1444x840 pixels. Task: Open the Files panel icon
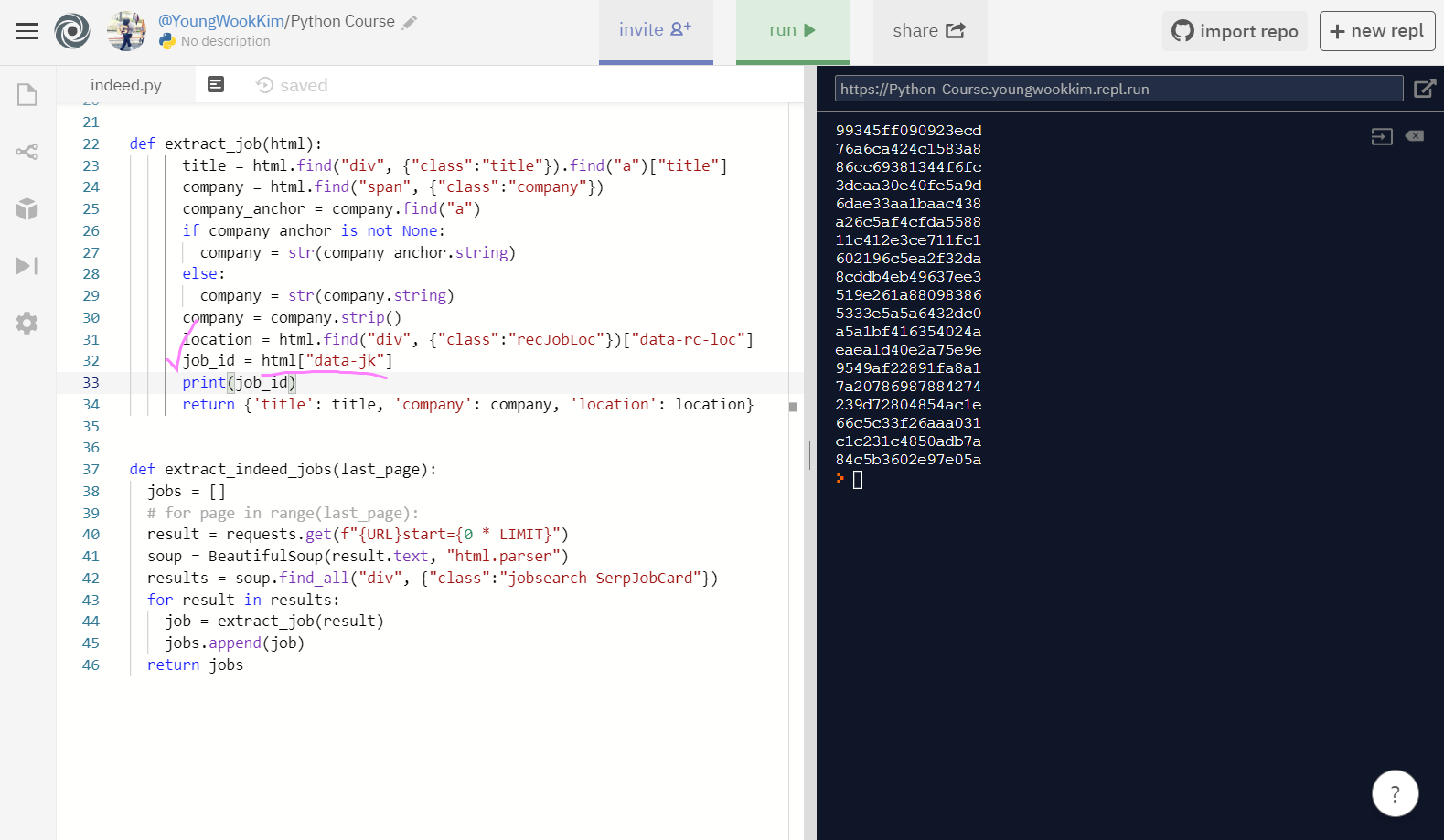(x=27, y=95)
